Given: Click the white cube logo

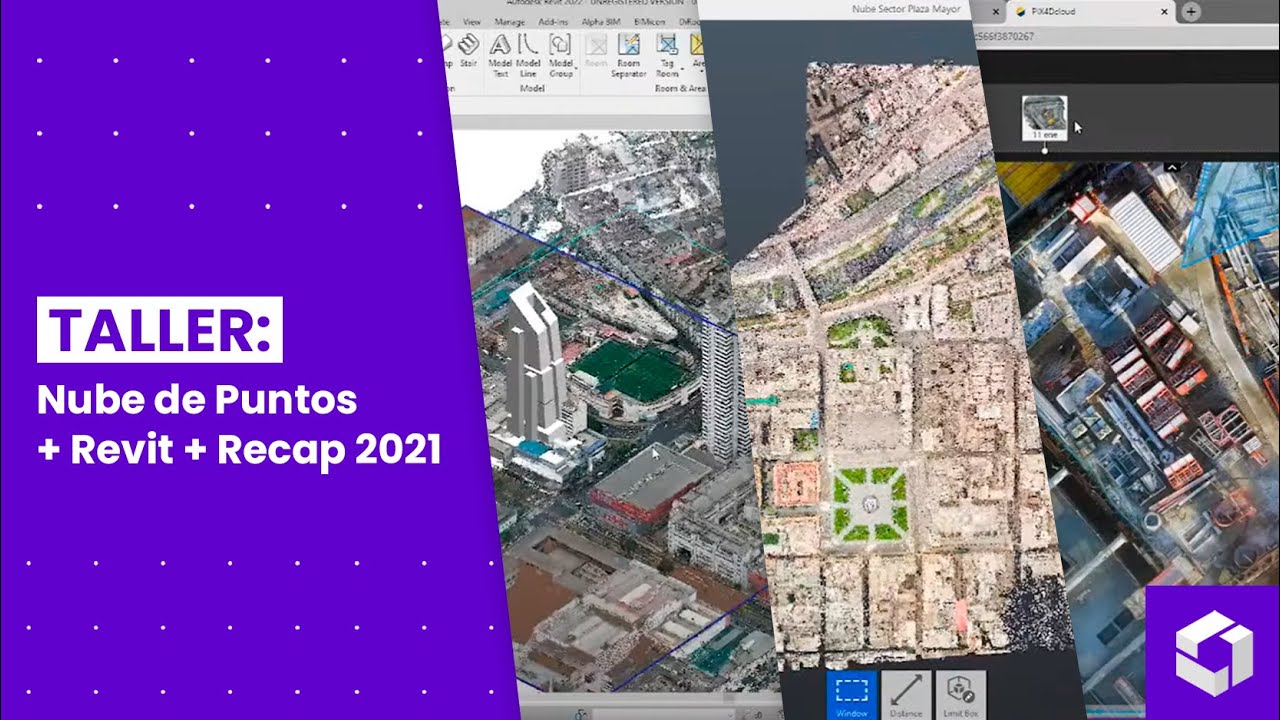Looking at the screenshot, I should pos(1213,653).
